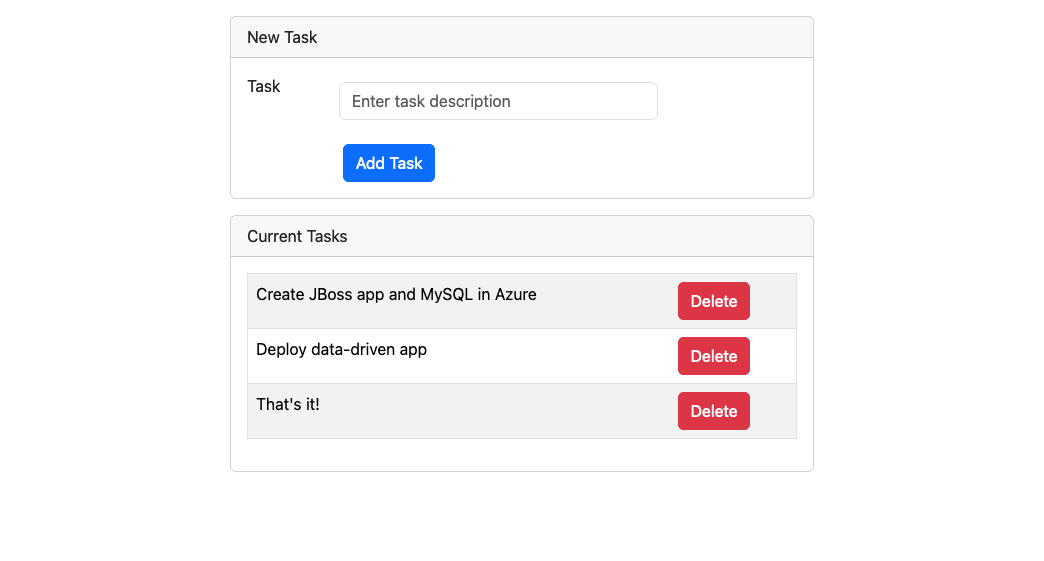Image resolution: width=1044 pixels, height=561 pixels.
Task: Select the Create JBoss app and MySQL text
Action: 396,294
